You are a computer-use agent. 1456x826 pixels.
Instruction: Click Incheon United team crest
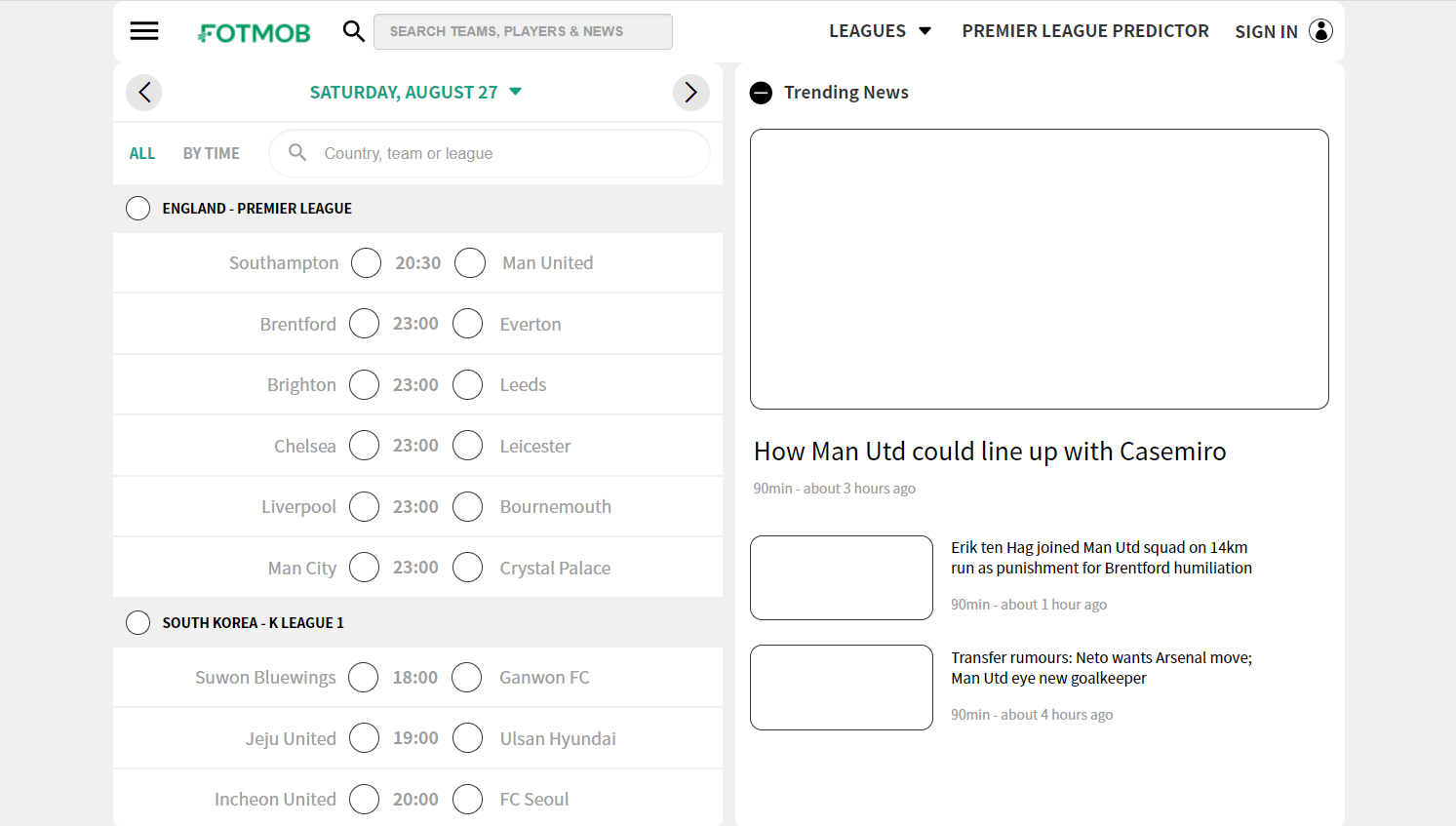click(x=364, y=800)
